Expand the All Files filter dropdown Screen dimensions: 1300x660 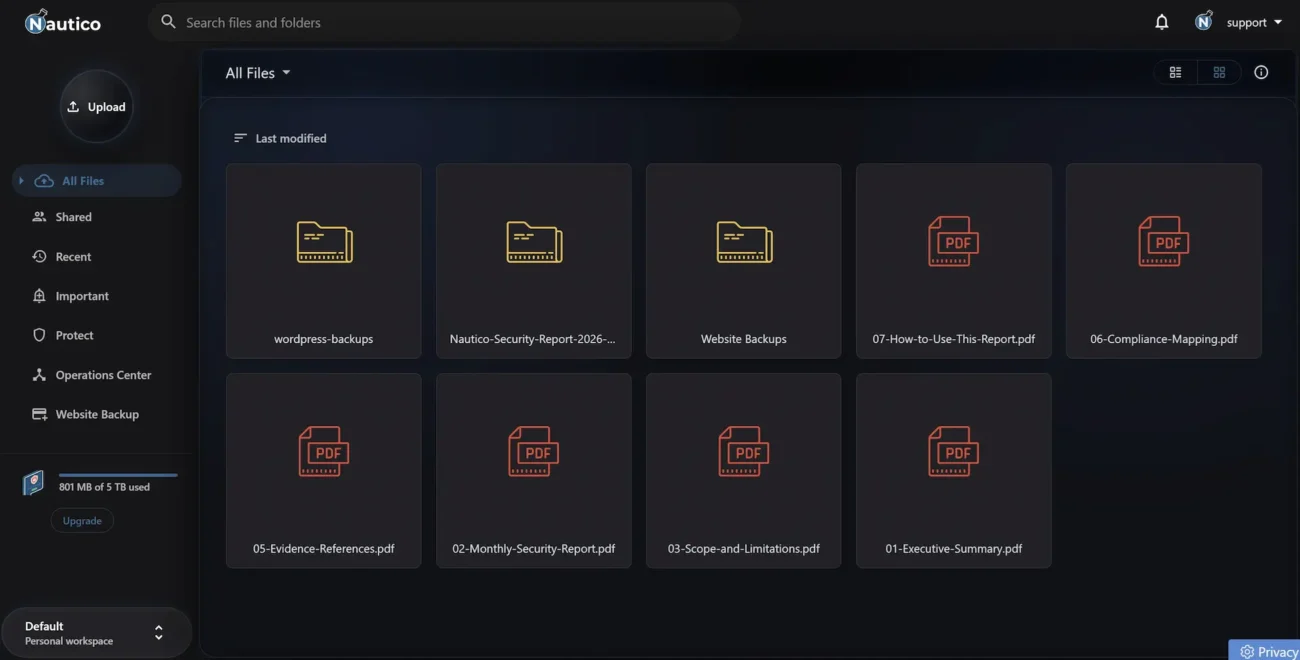(x=256, y=72)
